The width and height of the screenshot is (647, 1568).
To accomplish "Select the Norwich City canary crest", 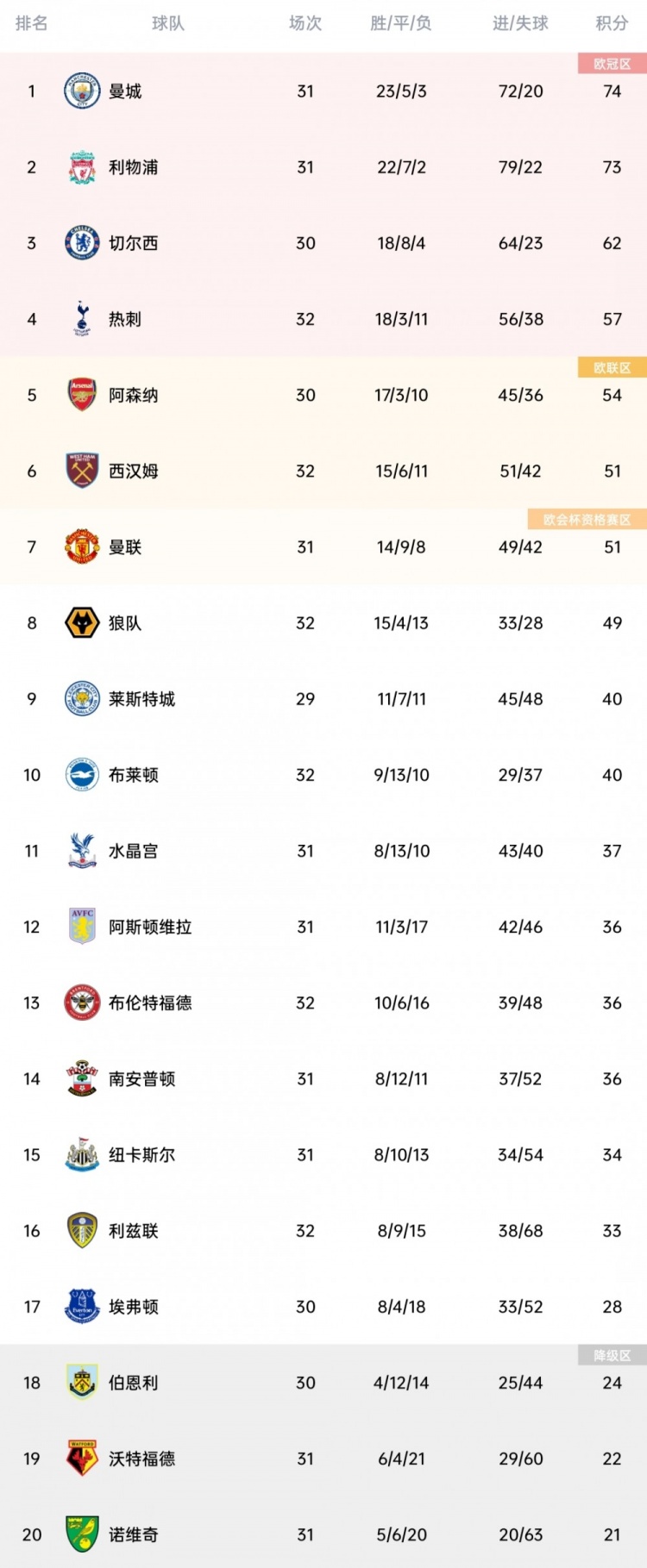I will click(x=82, y=1534).
